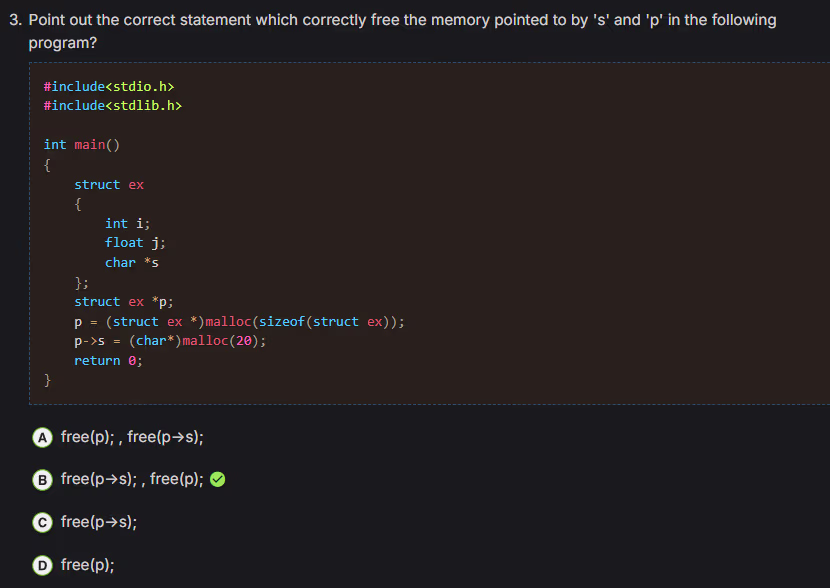Click the 'float j;' member declaration
Screen dimensions: 830x588
[135, 243]
